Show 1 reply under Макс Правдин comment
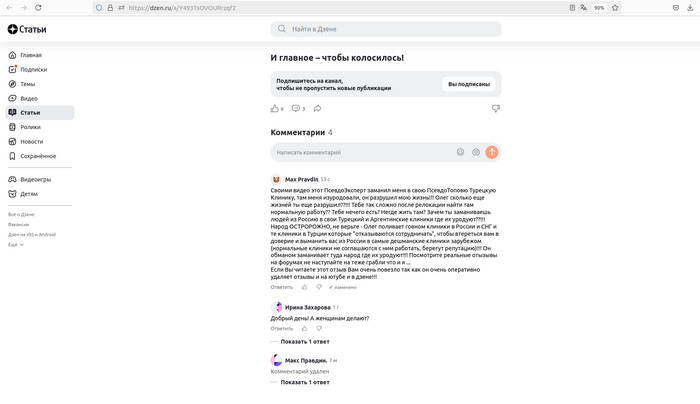Screen dimensions: 700x404 coord(304,382)
